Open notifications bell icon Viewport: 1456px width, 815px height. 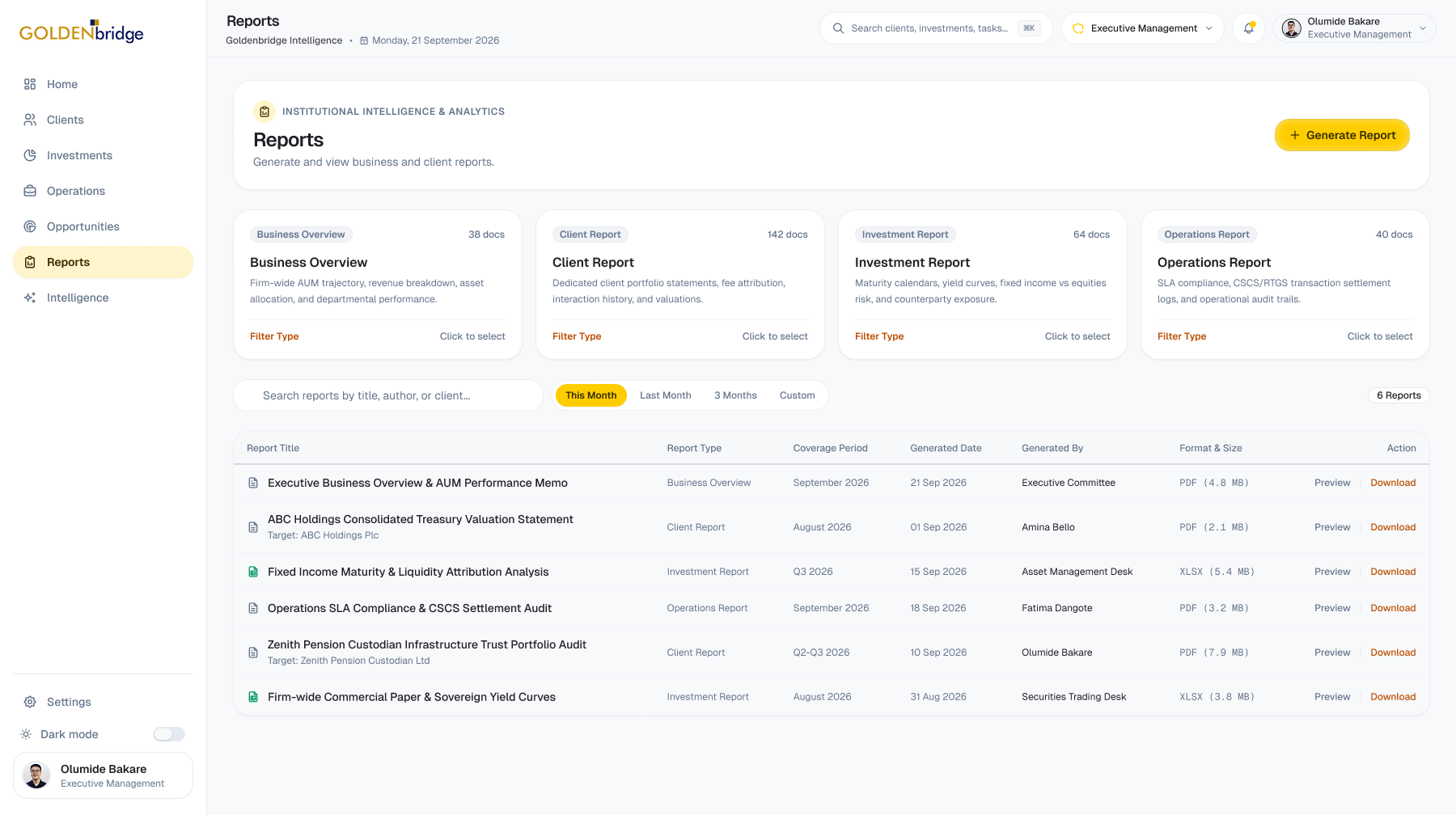pyautogui.click(x=1249, y=28)
